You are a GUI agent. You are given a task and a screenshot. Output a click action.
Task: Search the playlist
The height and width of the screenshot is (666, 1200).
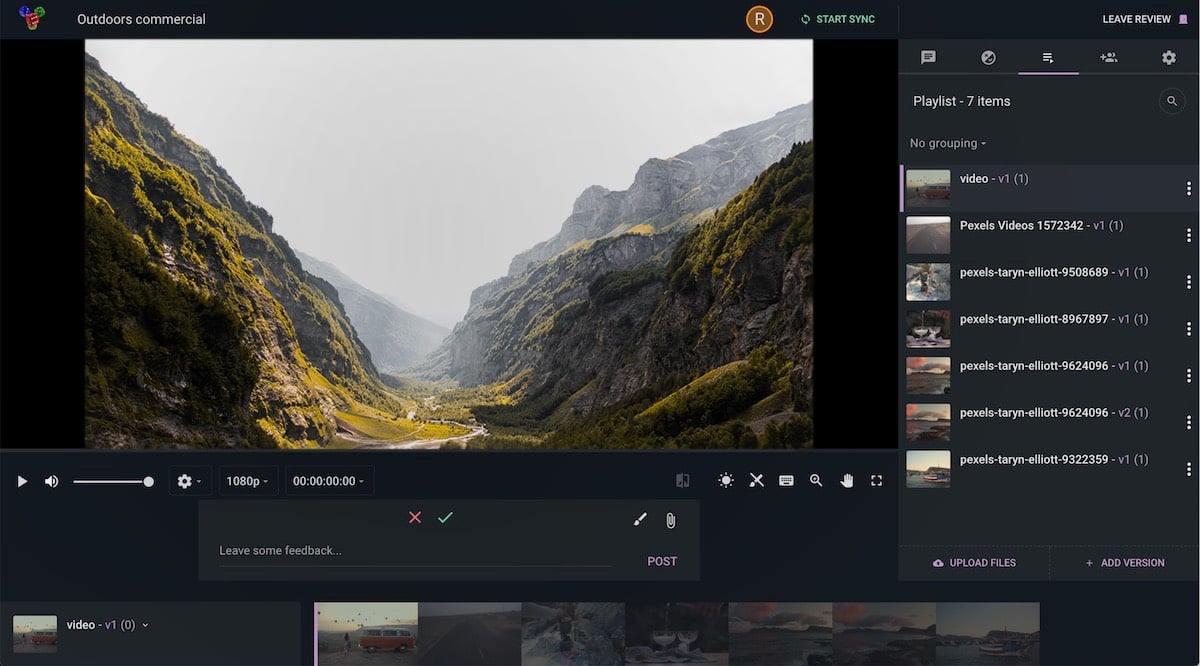coord(1171,101)
